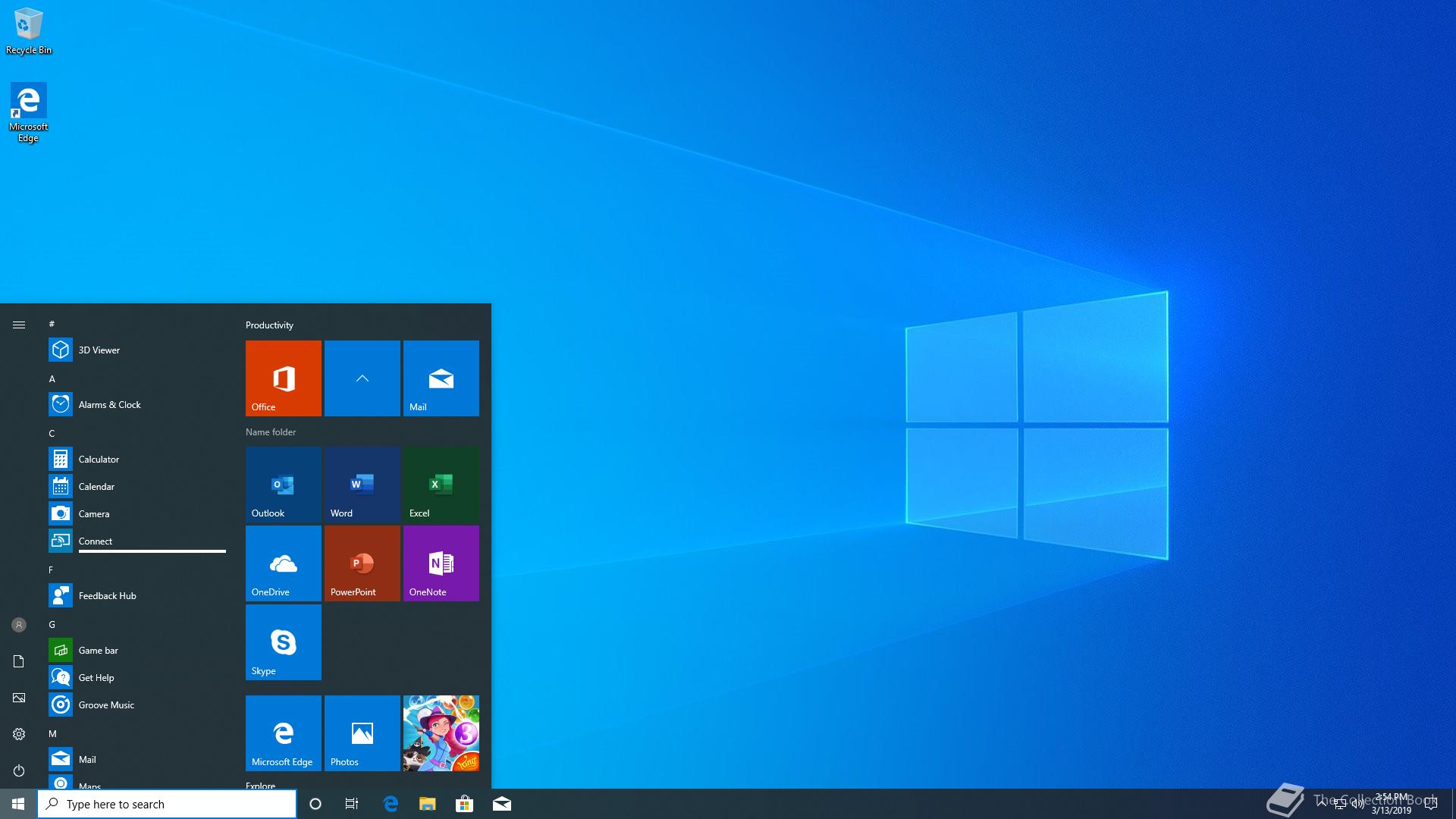Viewport: 1456px width, 819px height.
Task: Open the Microsoft Edge start tile
Action: [x=283, y=733]
